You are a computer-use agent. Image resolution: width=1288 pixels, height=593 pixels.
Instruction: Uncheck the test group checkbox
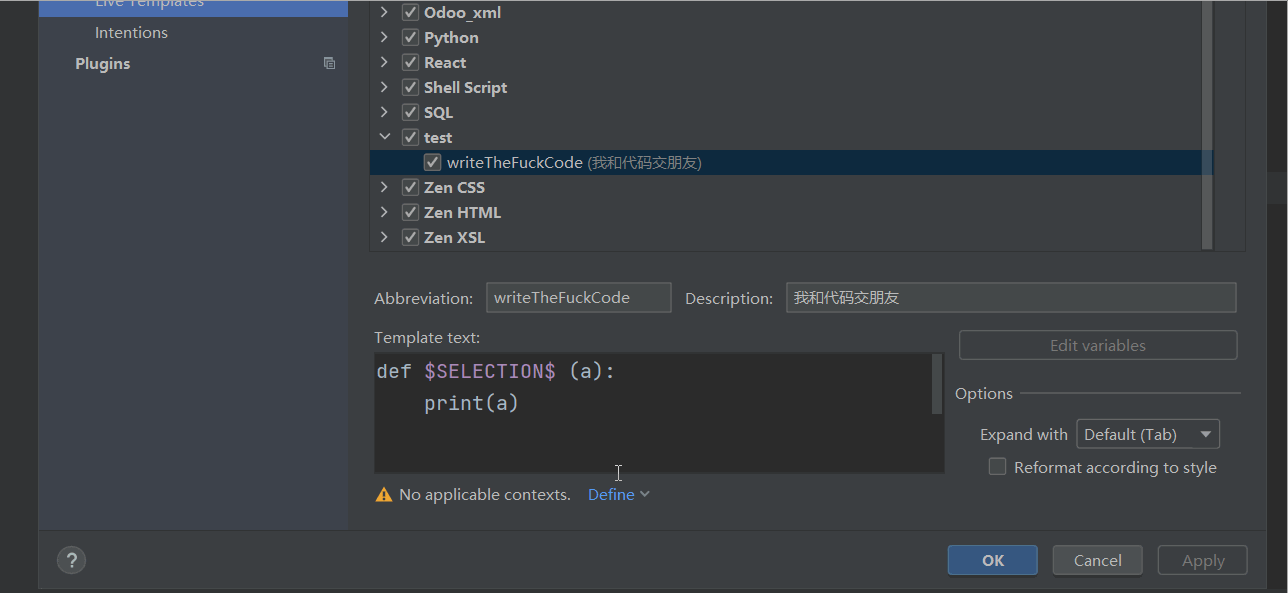pyautogui.click(x=410, y=138)
